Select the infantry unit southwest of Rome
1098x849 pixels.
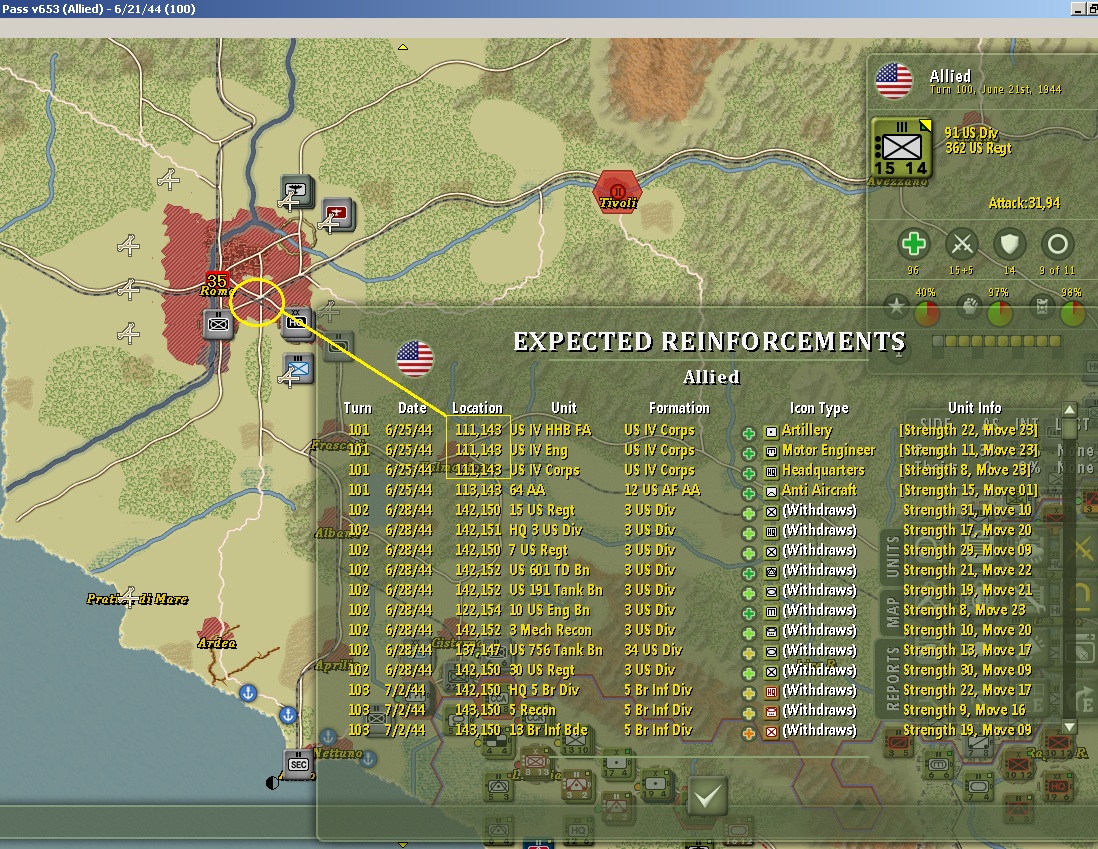tap(218, 324)
